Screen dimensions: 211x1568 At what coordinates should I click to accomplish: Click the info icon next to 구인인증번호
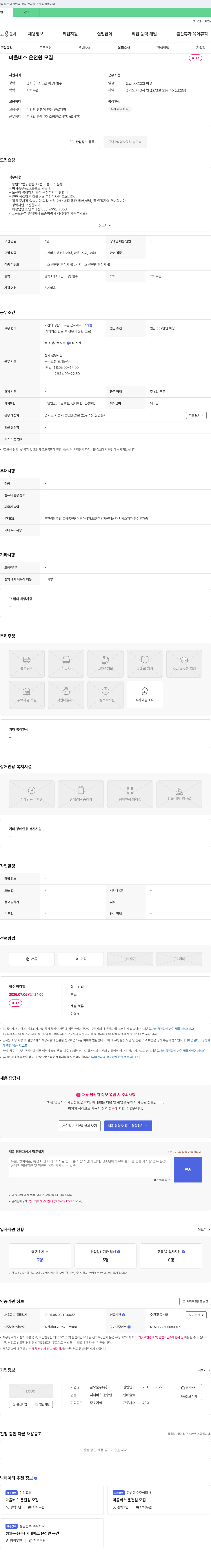coord(129,1327)
